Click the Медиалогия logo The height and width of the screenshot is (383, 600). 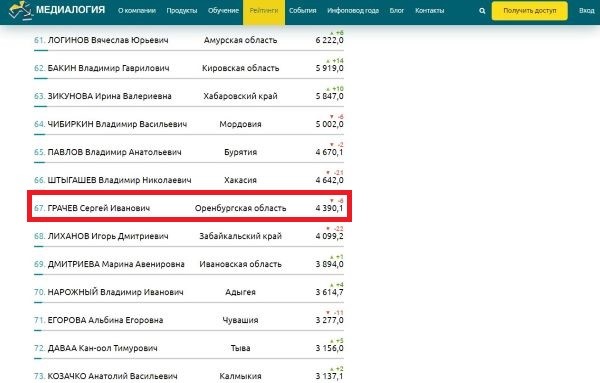57,10
